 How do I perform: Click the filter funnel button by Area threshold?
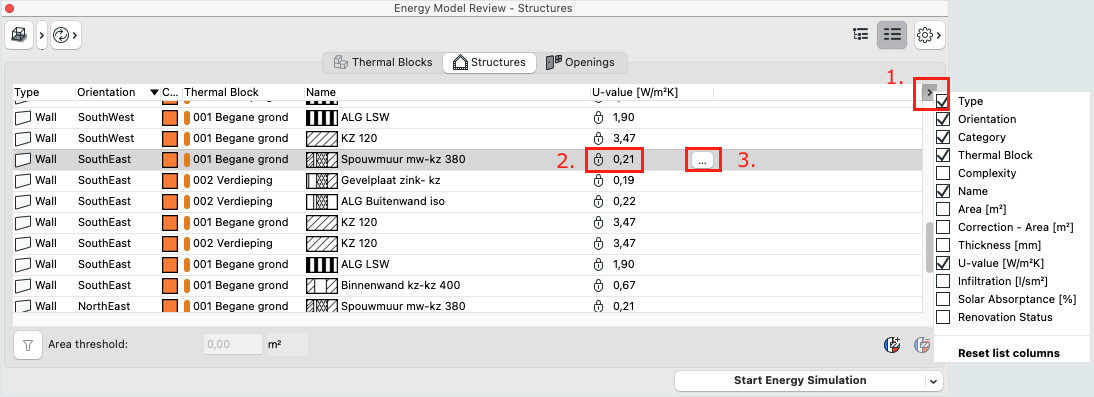click(28, 345)
